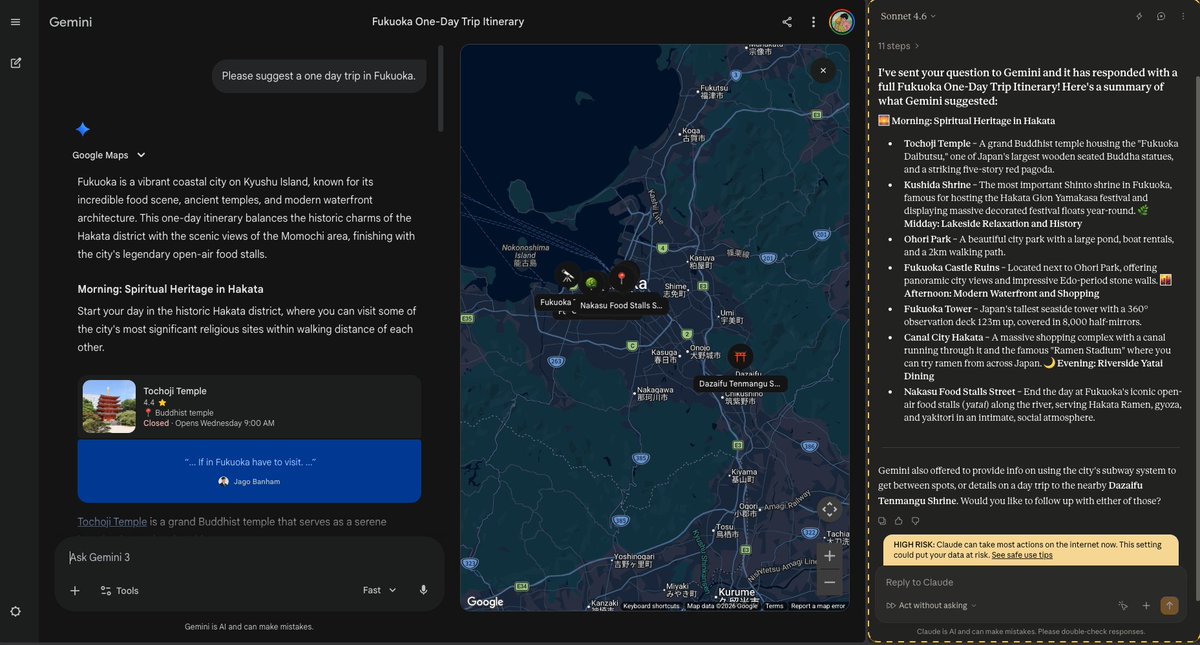Viewport: 1200px width, 645px height.
Task: Start a new chat with the compose icon
Action: 15,63
